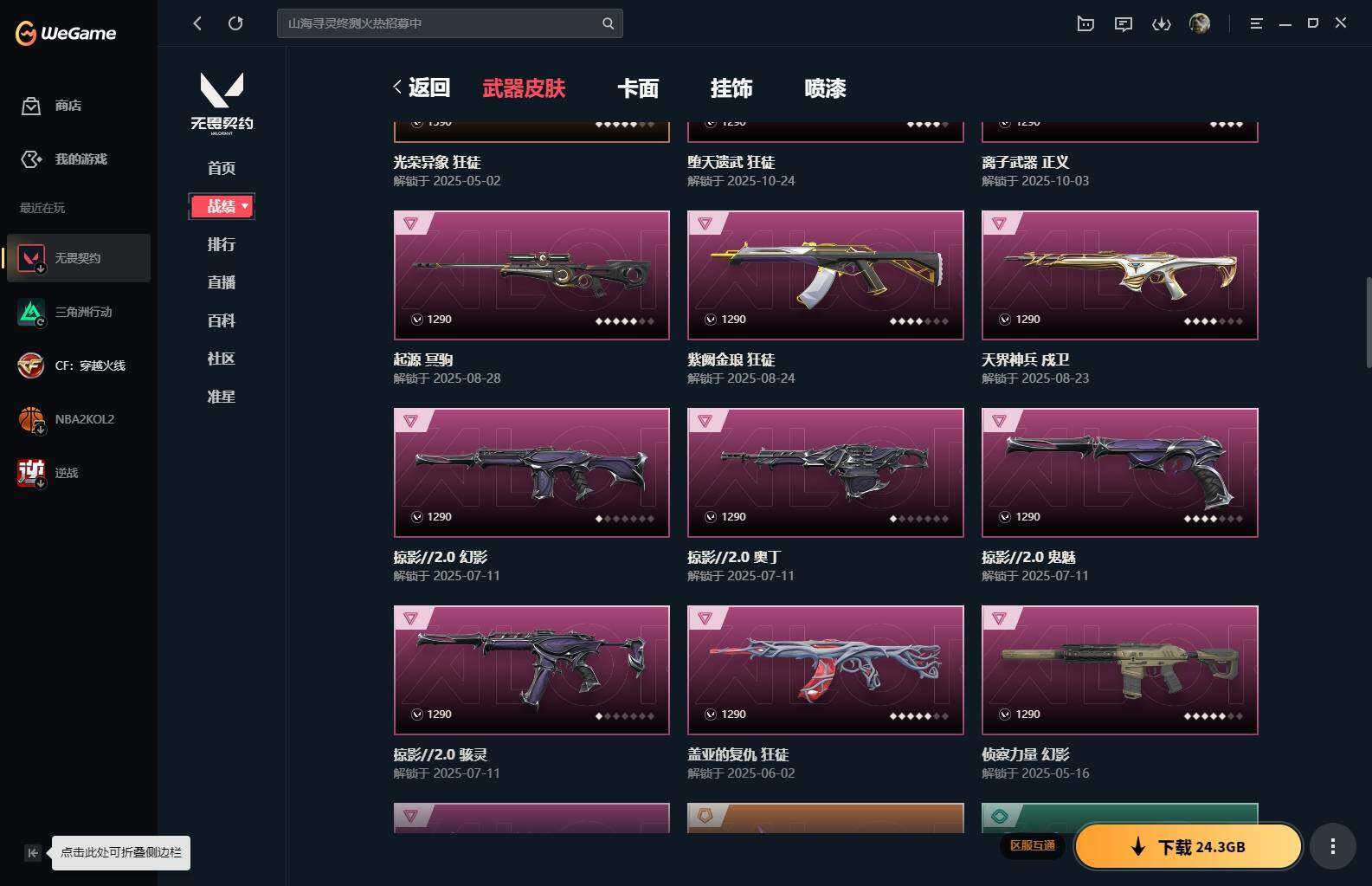
Task: Open the three-dot more options button
Action: (x=1332, y=846)
